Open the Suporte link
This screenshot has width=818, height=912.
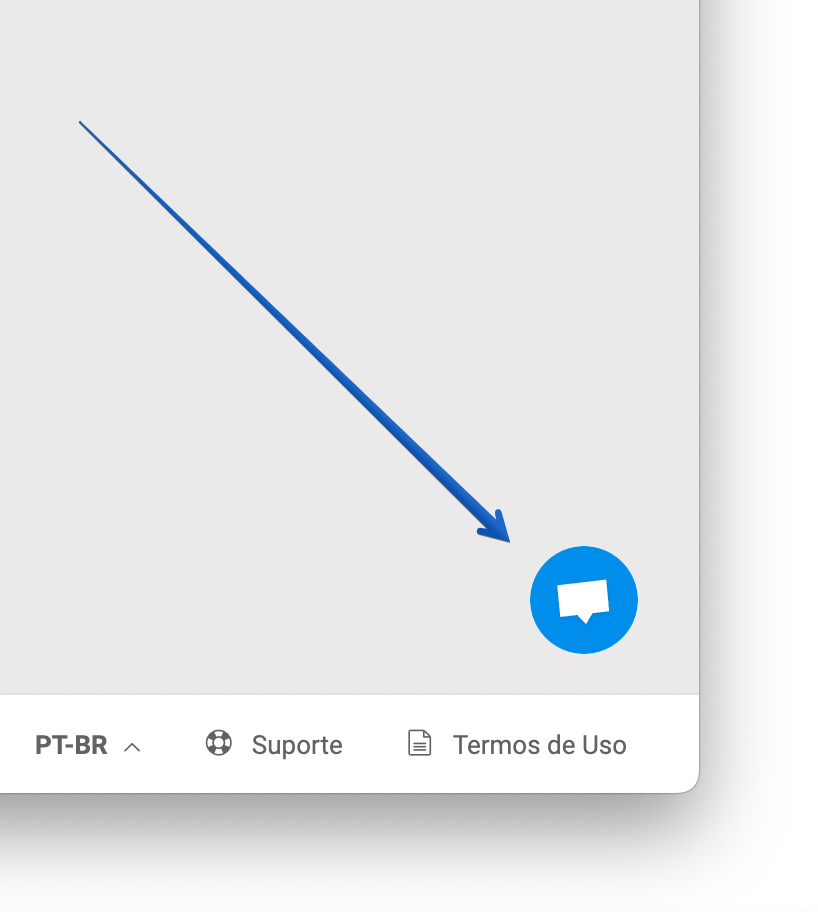pos(274,744)
